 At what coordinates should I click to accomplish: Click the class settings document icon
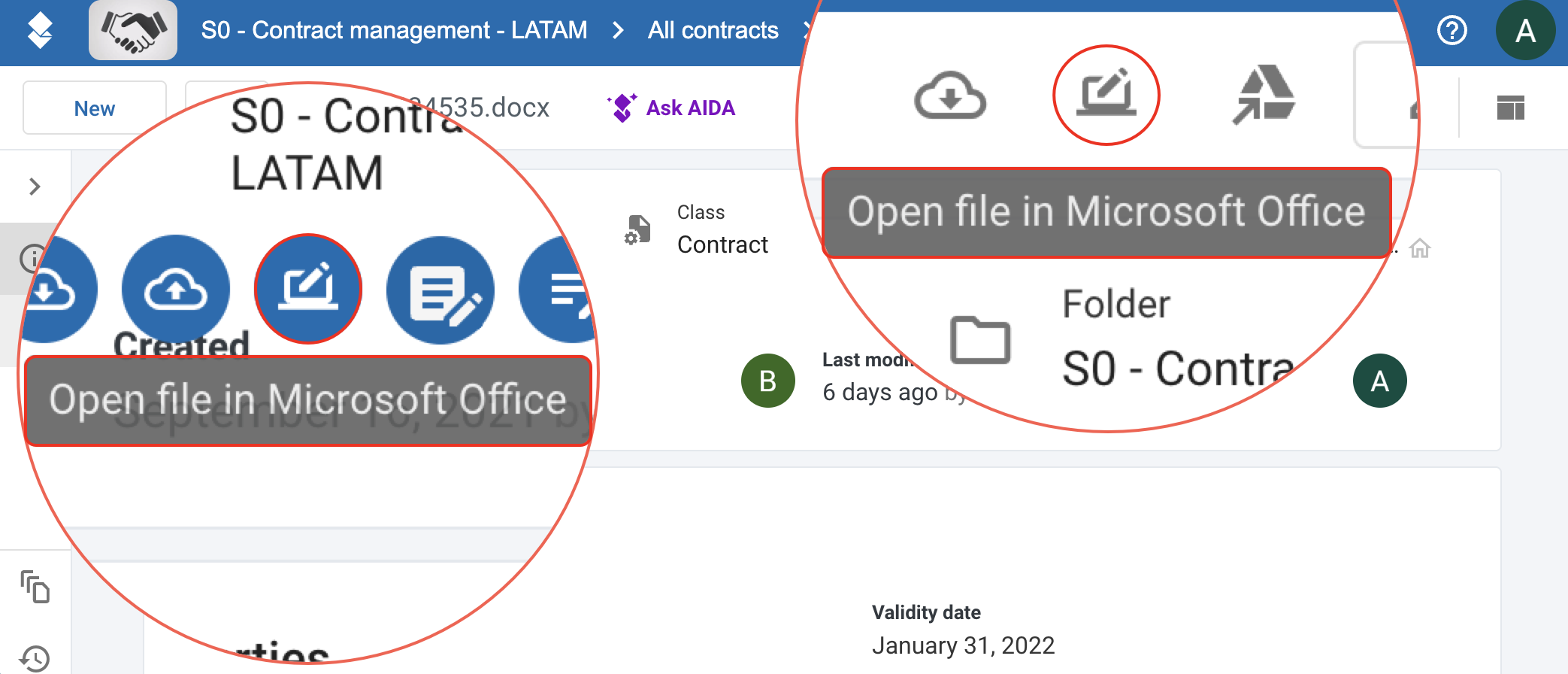click(x=638, y=230)
